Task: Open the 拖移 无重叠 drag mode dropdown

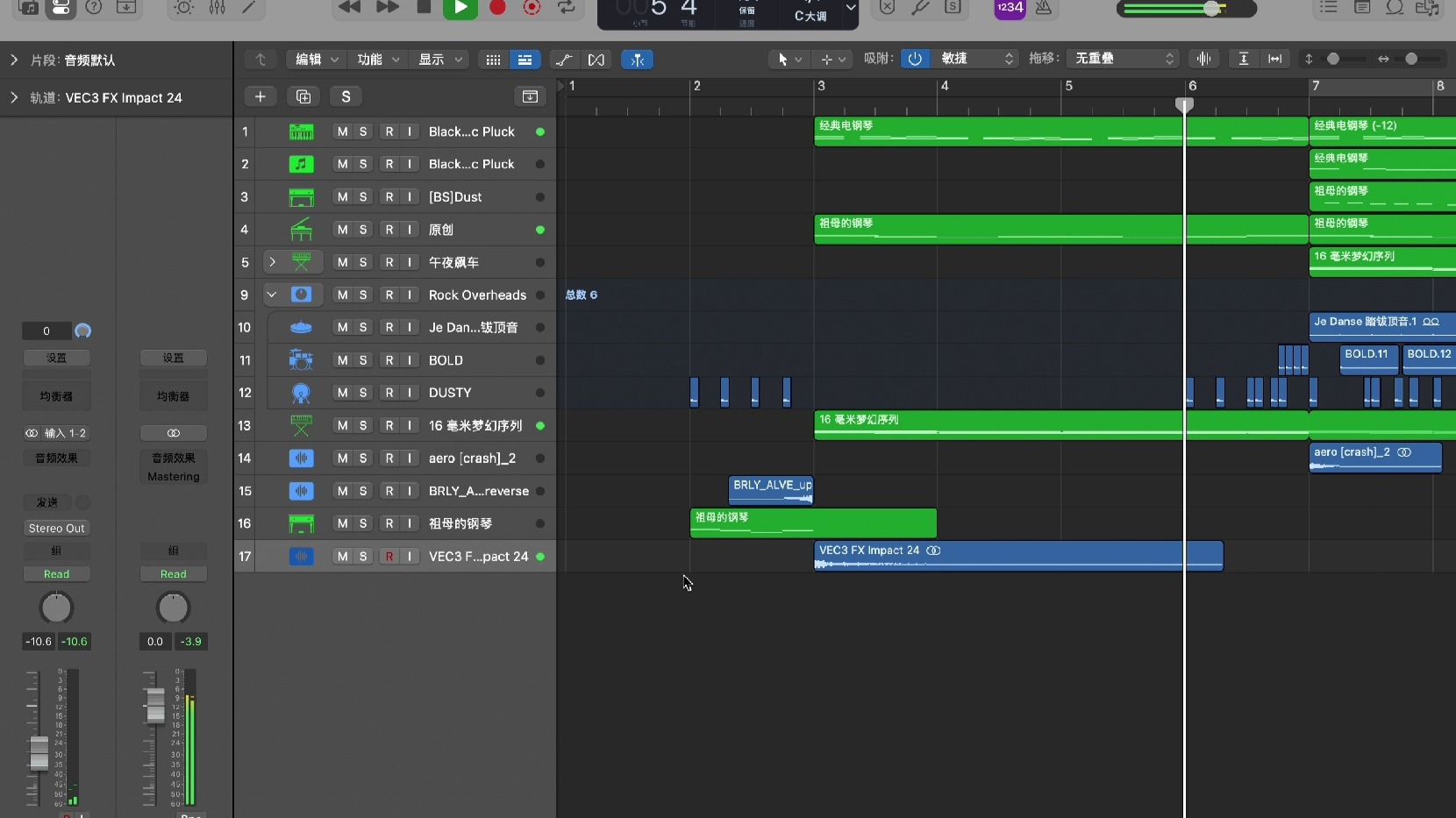Action: (x=1124, y=59)
